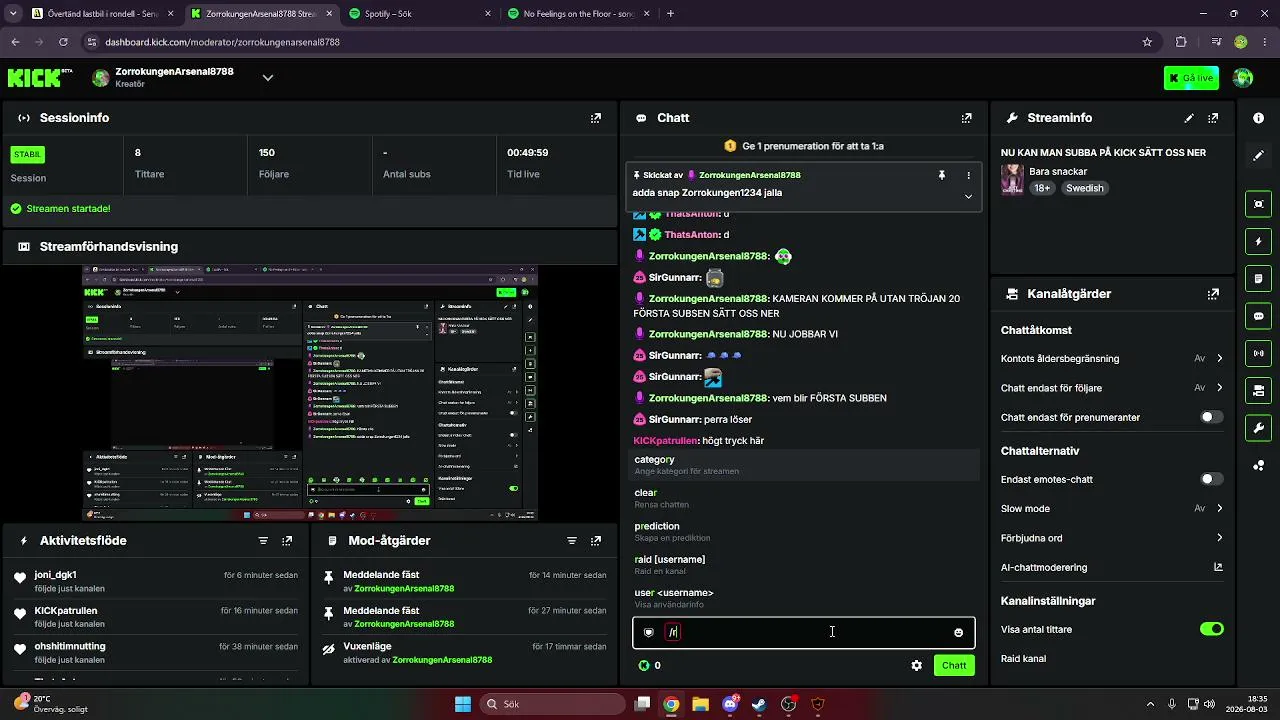
Task: Toggle the session info broadcast sidebar icon
Action: 1258,353
